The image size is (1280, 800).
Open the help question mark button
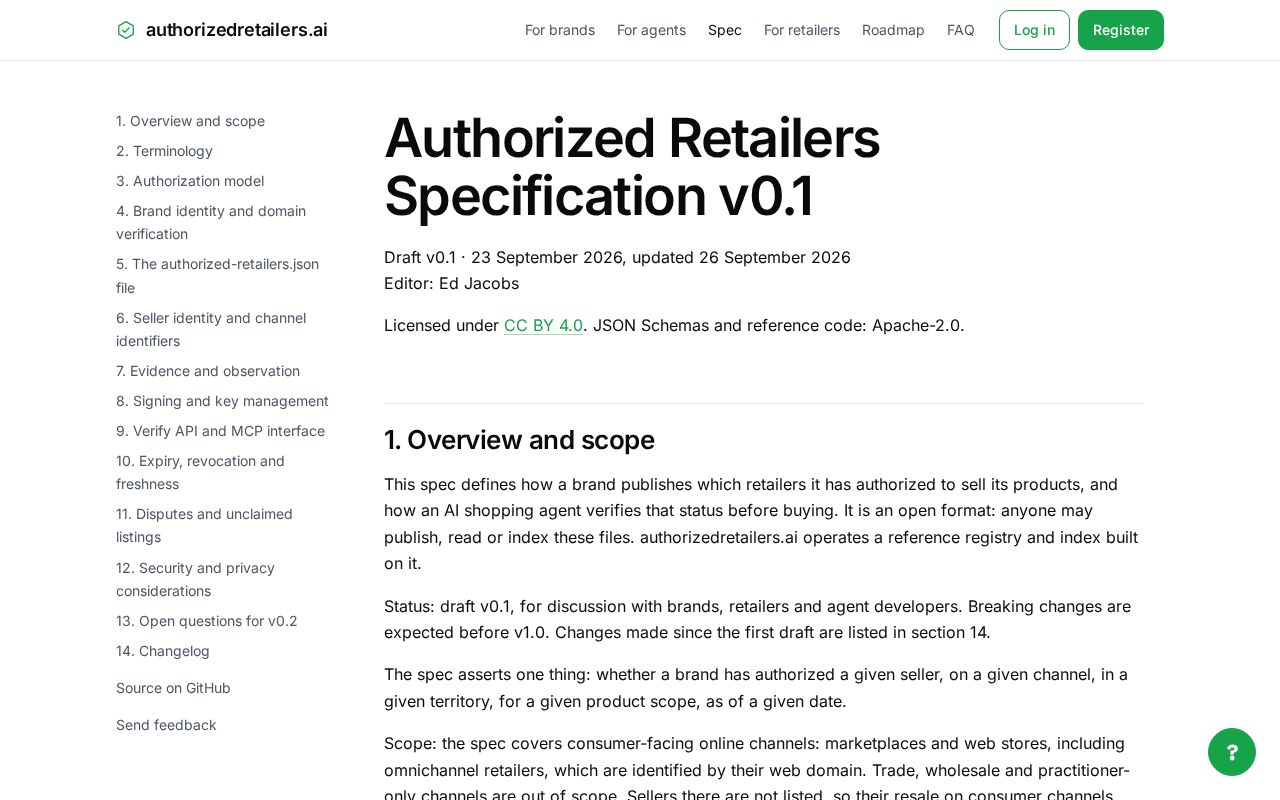point(1232,752)
